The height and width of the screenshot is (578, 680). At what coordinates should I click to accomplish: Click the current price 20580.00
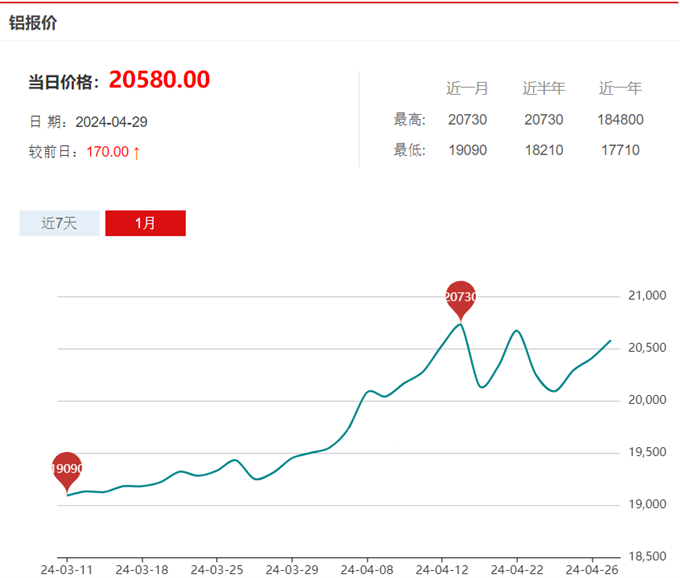tap(159, 80)
